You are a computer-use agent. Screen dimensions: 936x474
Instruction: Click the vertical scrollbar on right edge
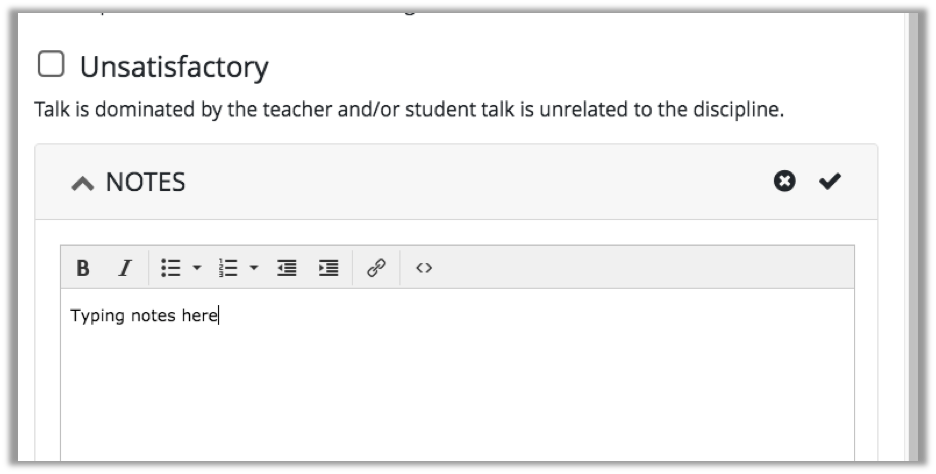(912, 237)
